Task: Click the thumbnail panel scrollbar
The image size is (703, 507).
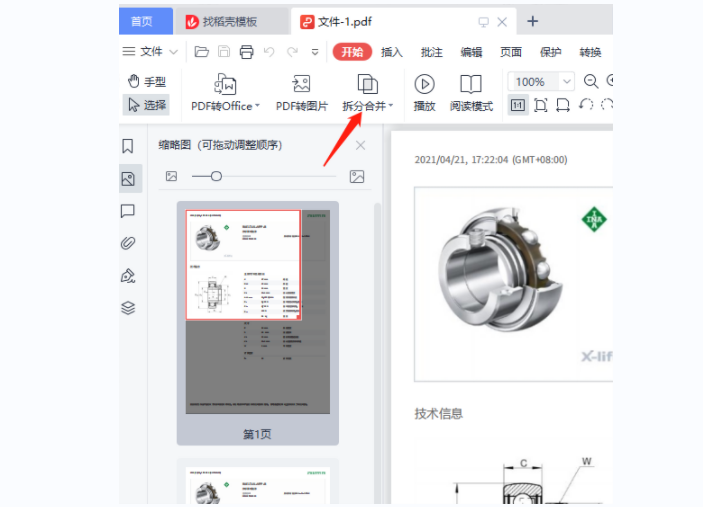Action: click(378, 353)
